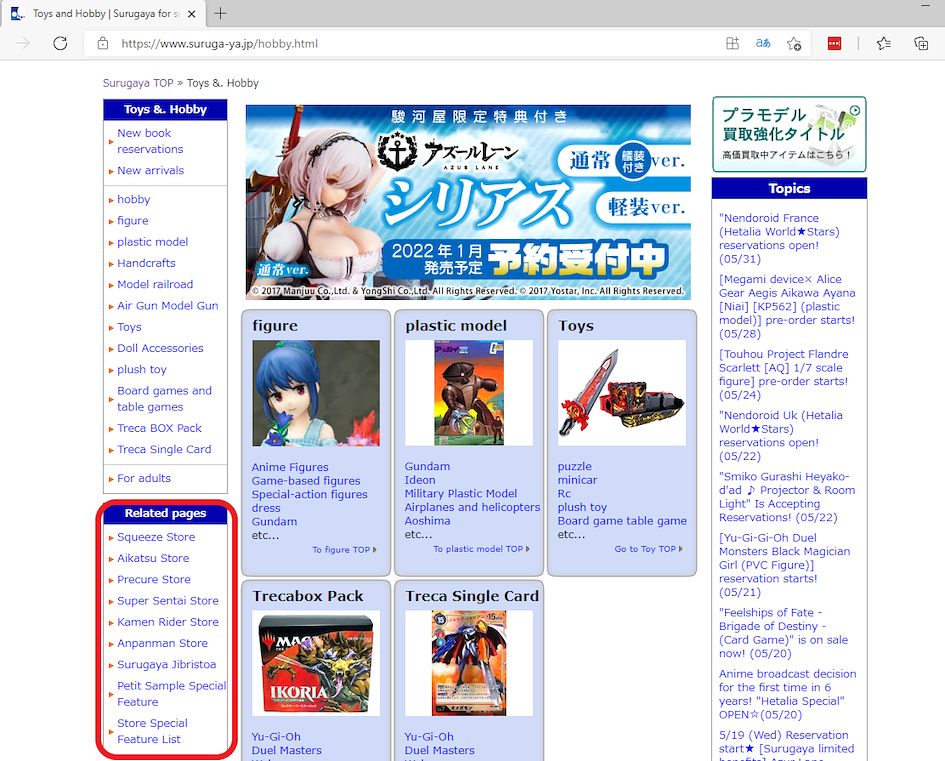Open For adults sidebar link
The image size is (945, 761).
pyautogui.click(x=144, y=478)
